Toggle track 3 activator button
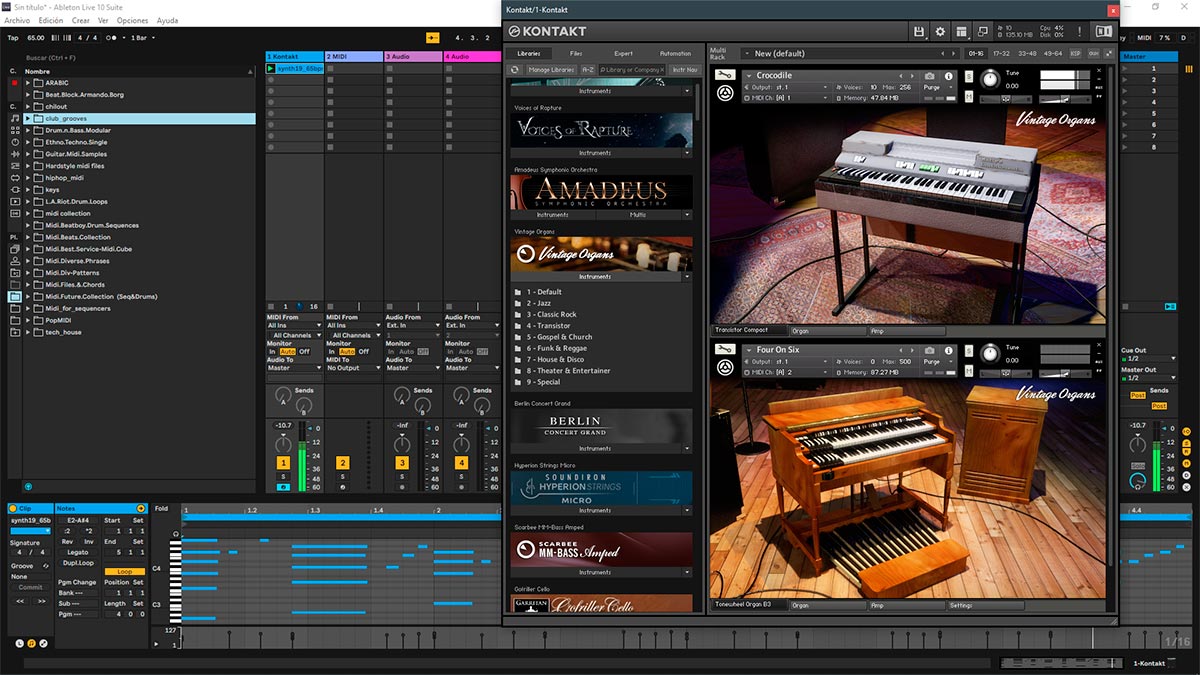This screenshot has height=675, width=1200. pos(402,463)
